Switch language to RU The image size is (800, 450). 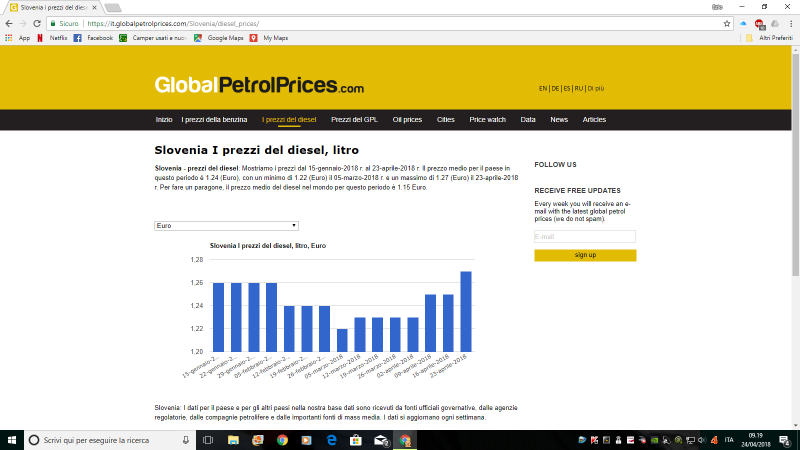pos(579,89)
